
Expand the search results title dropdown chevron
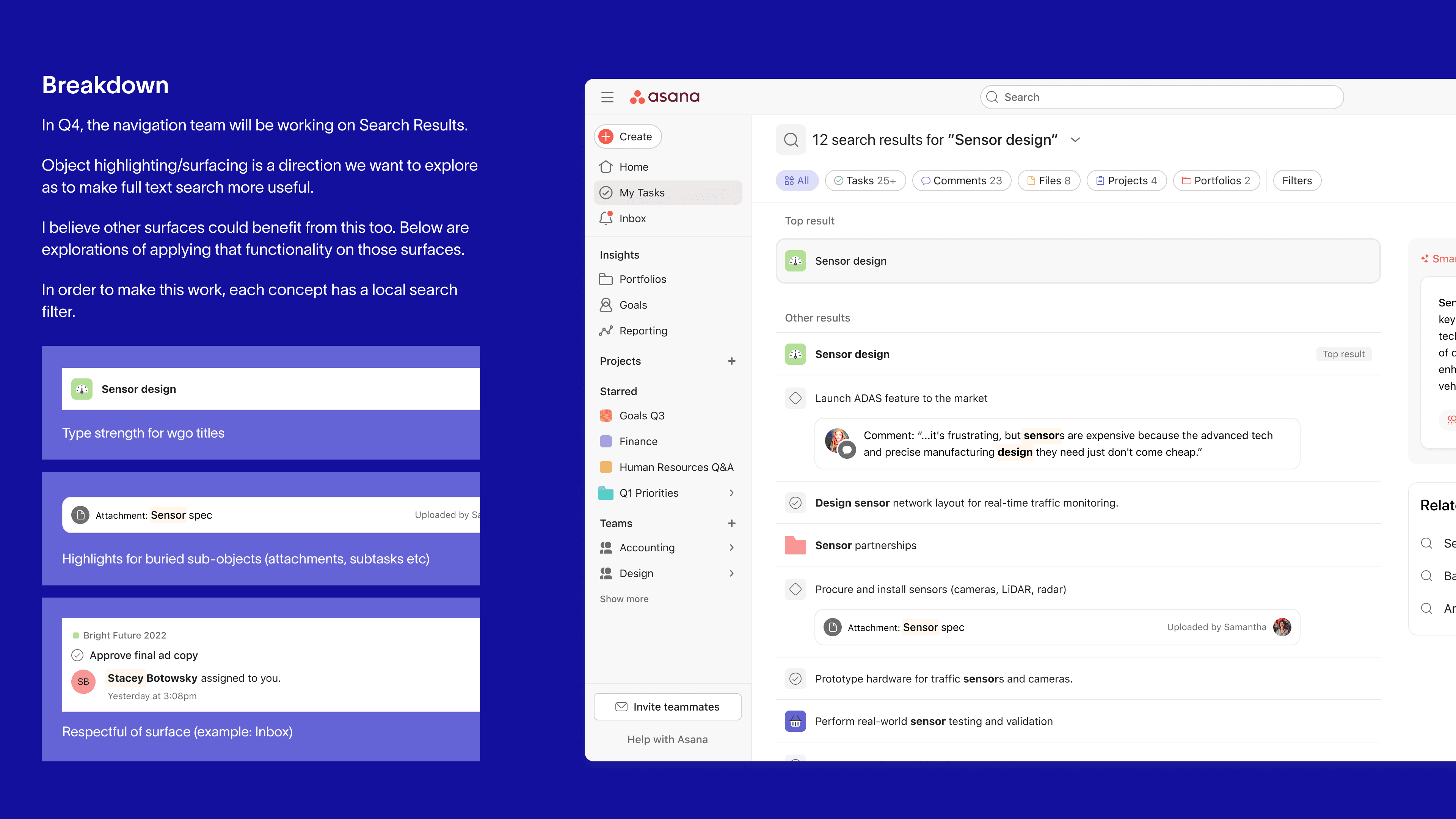tap(1075, 140)
